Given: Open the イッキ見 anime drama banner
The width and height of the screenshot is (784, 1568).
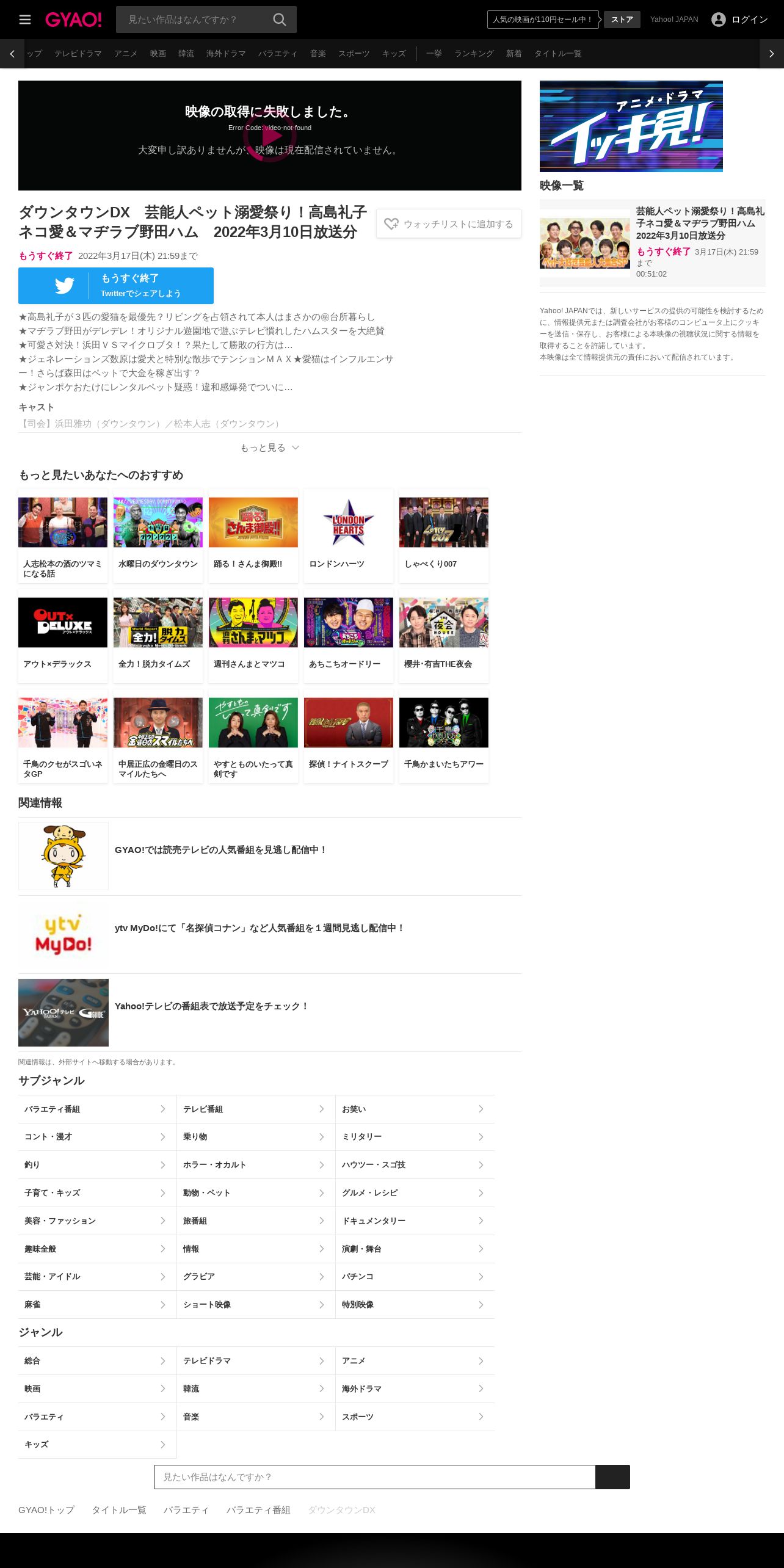Looking at the screenshot, I should [631, 126].
